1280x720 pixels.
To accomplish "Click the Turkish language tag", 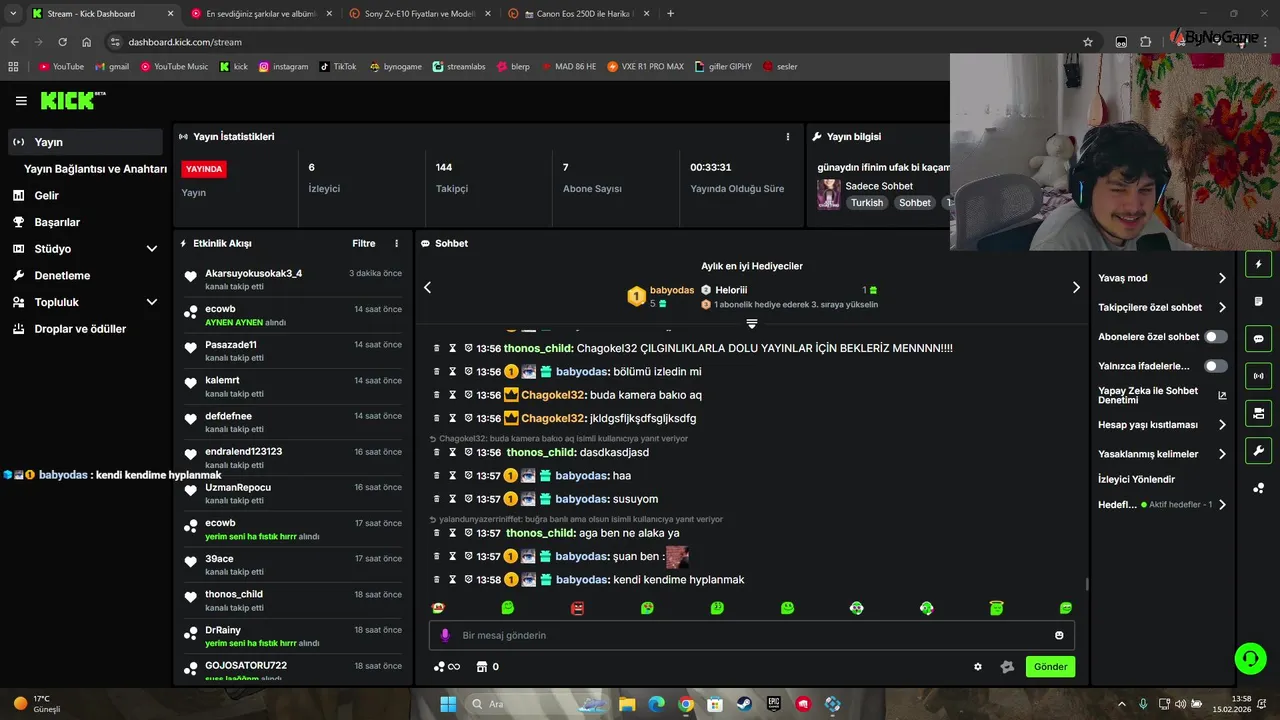I will pyautogui.click(x=867, y=202).
